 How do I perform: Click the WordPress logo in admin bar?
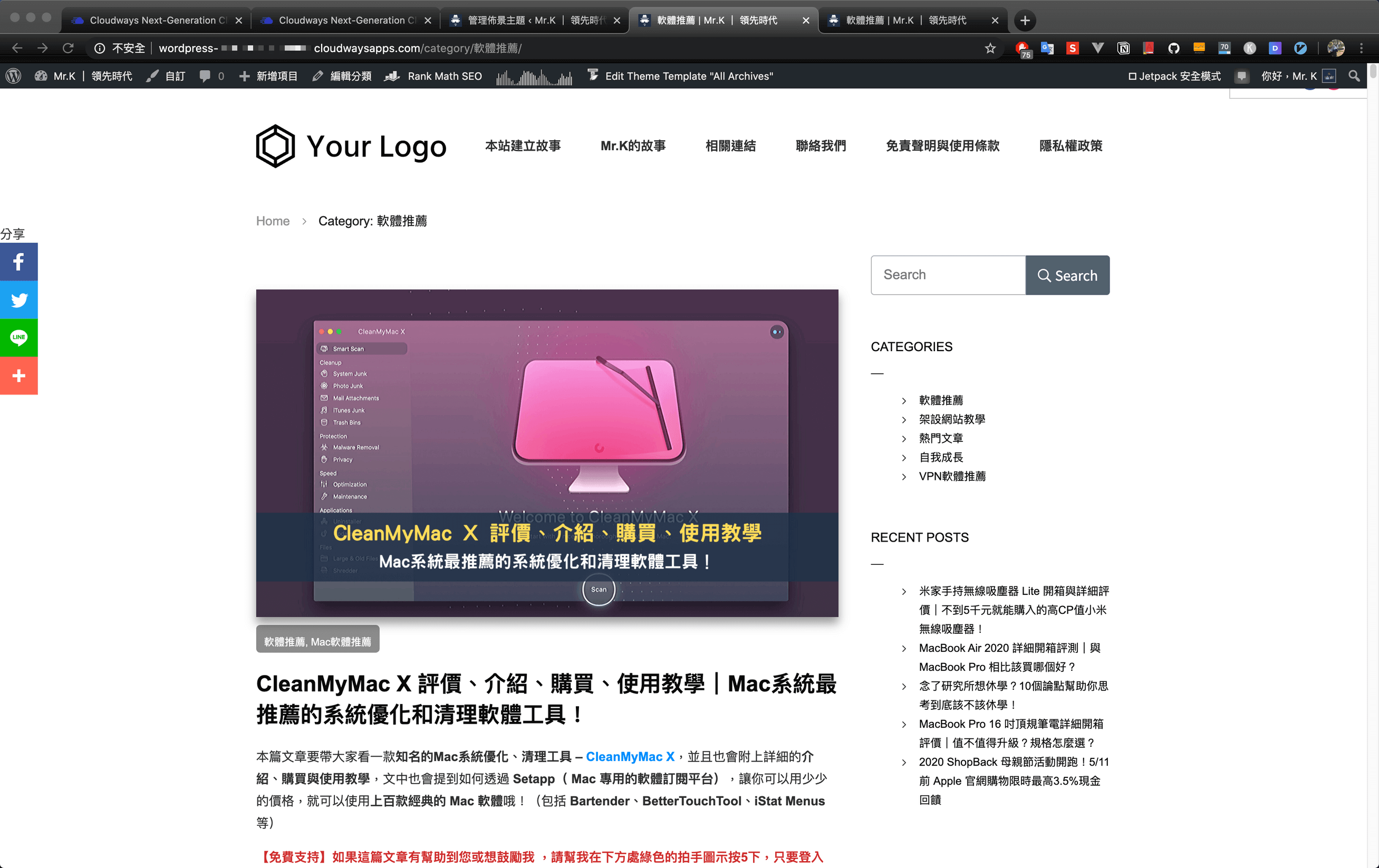point(13,76)
